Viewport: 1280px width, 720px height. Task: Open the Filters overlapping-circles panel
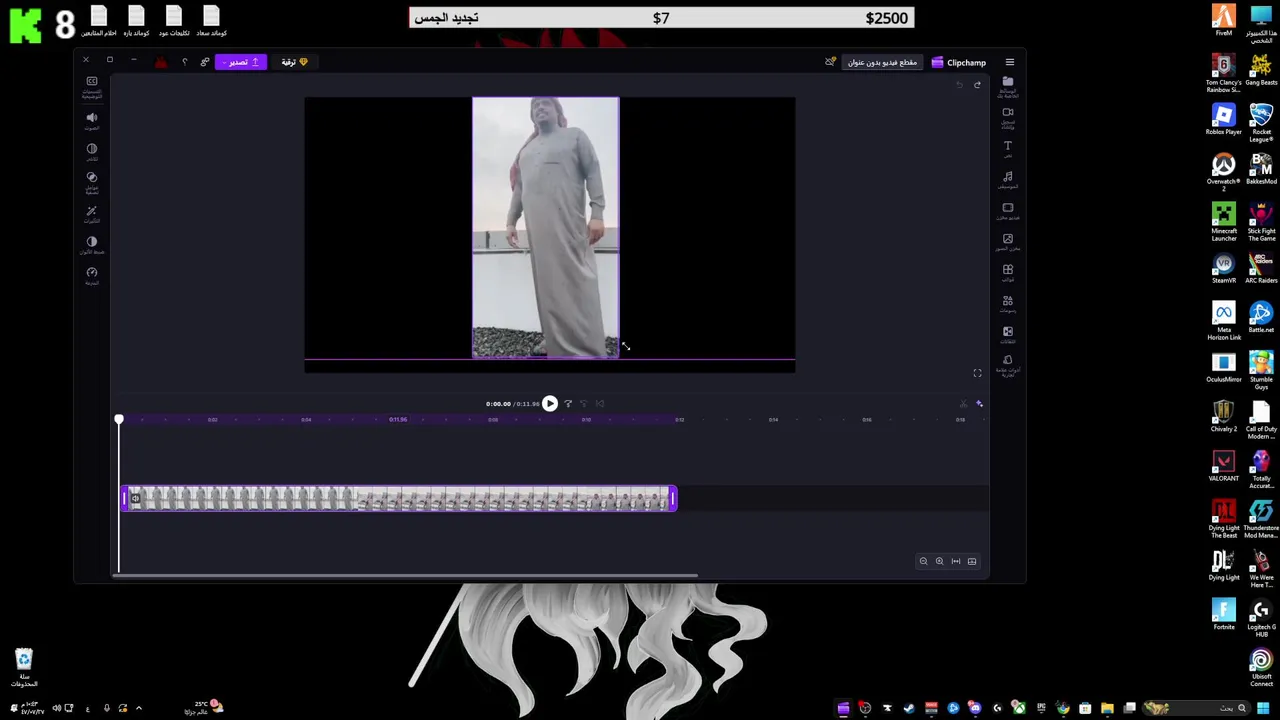coord(91,182)
